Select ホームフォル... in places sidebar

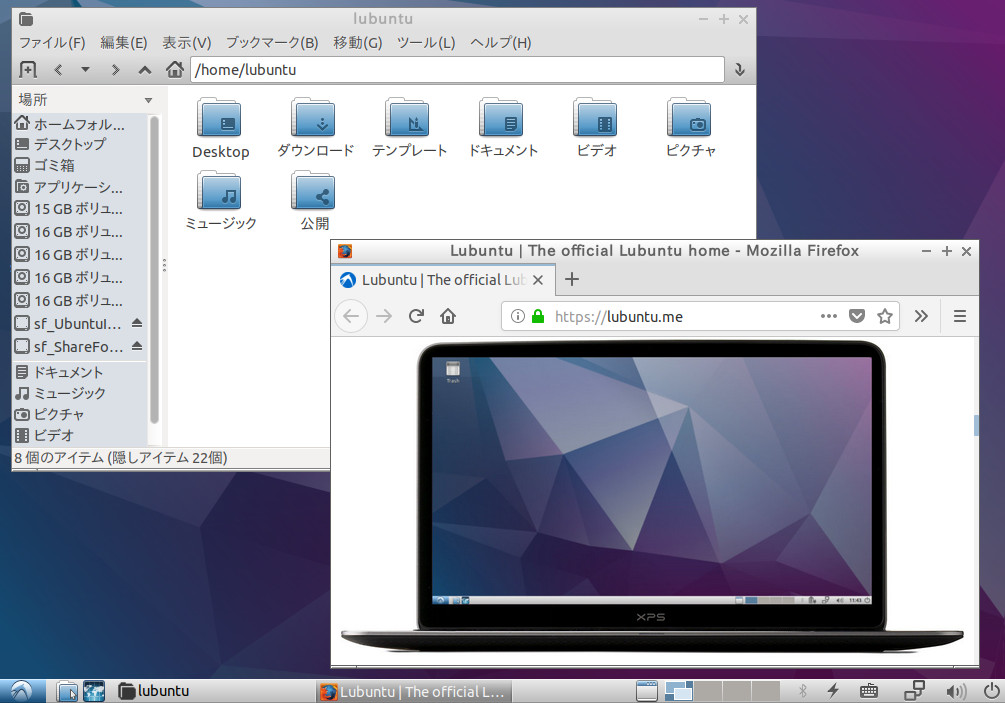[80, 124]
